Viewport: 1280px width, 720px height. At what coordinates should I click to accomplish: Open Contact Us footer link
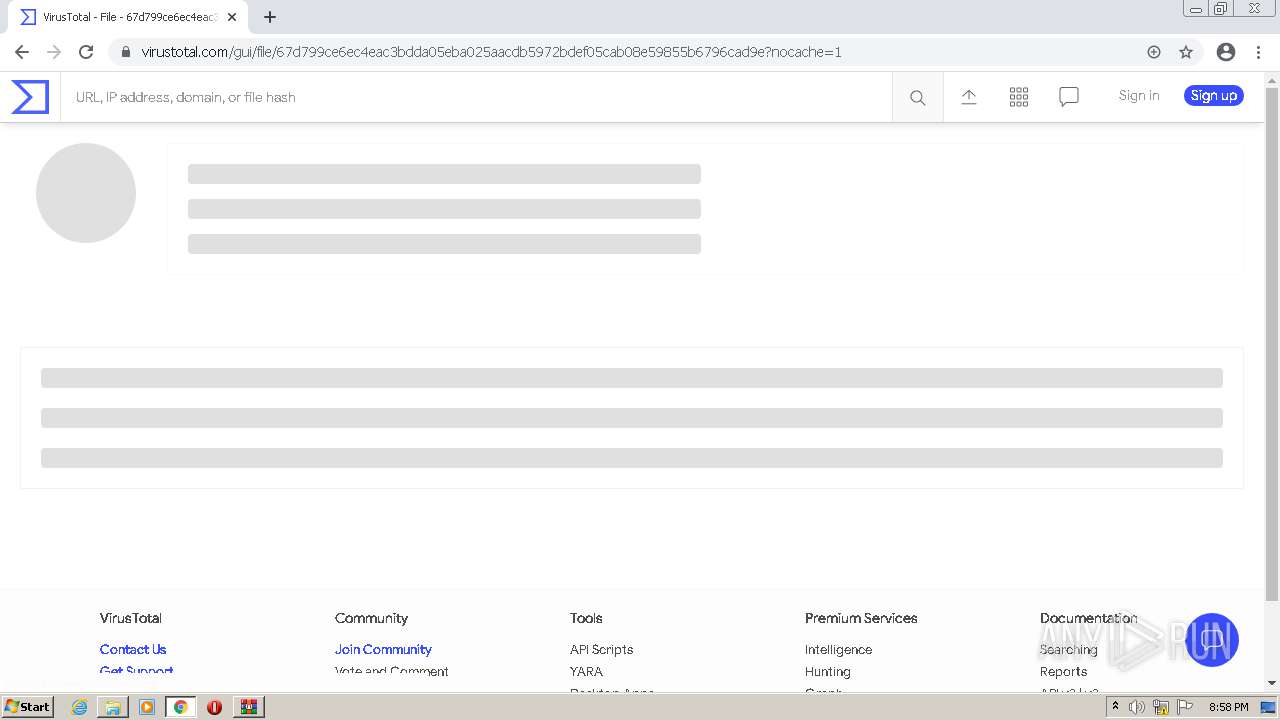click(133, 649)
